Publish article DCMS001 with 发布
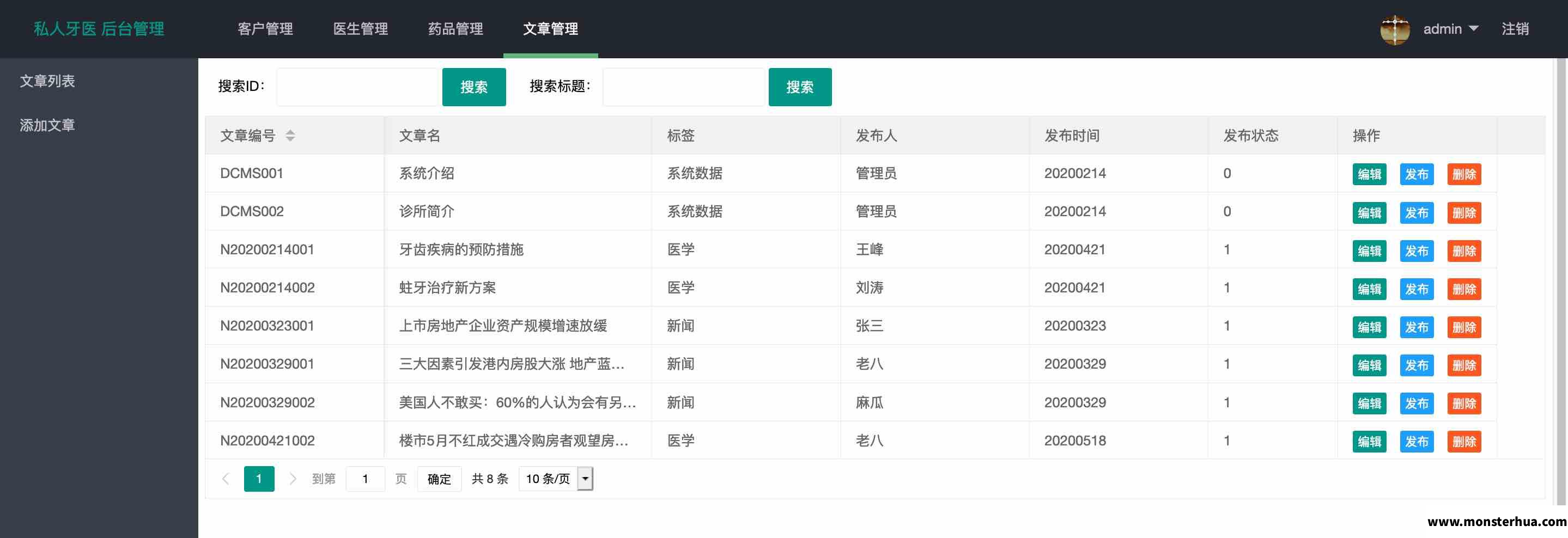Screen dimensions: 1568x538 click(x=1417, y=174)
